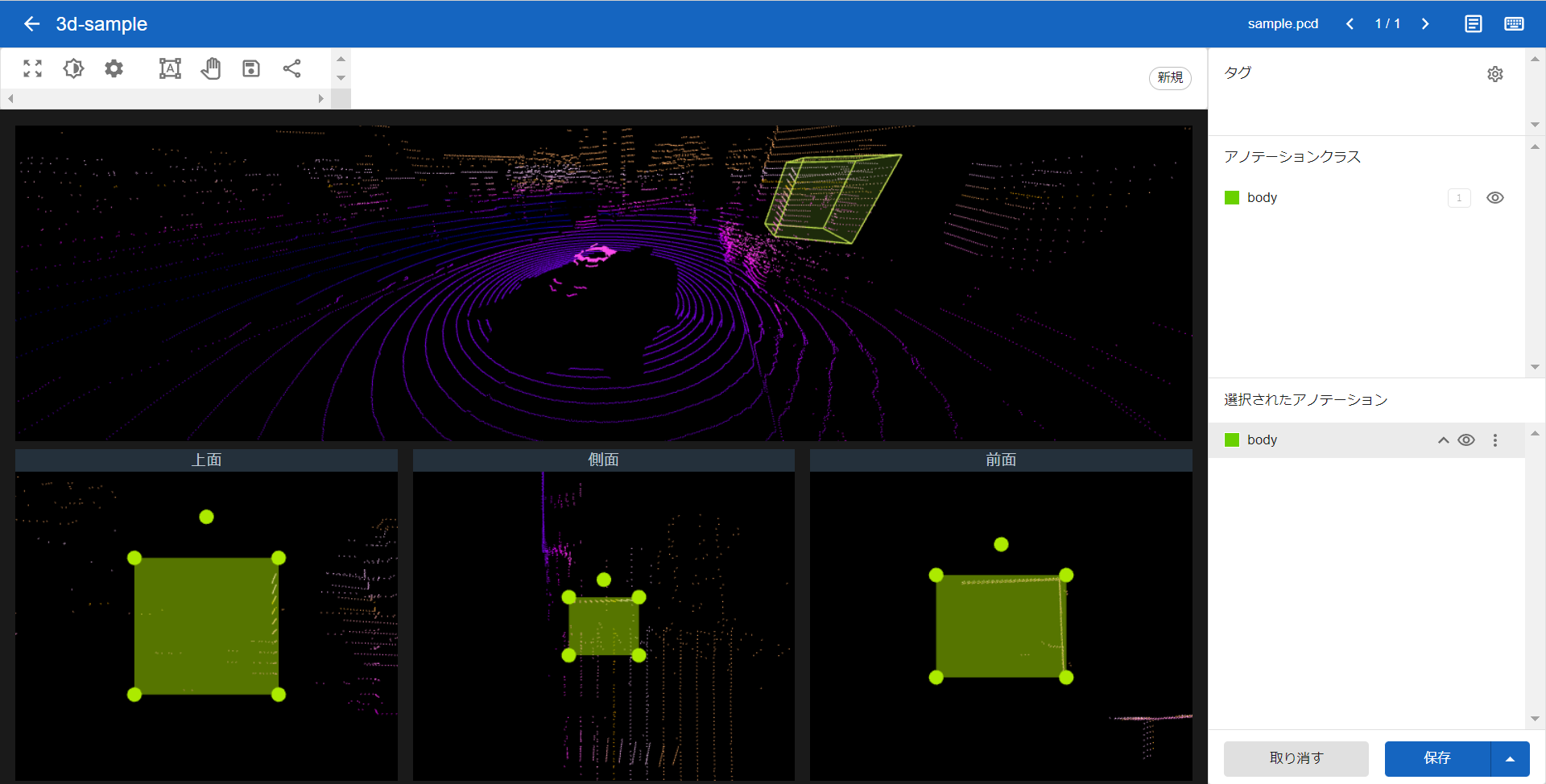This screenshot has width=1546, height=784.
Task: Click the 取り消す cancel button
Action: [1296, 758]
